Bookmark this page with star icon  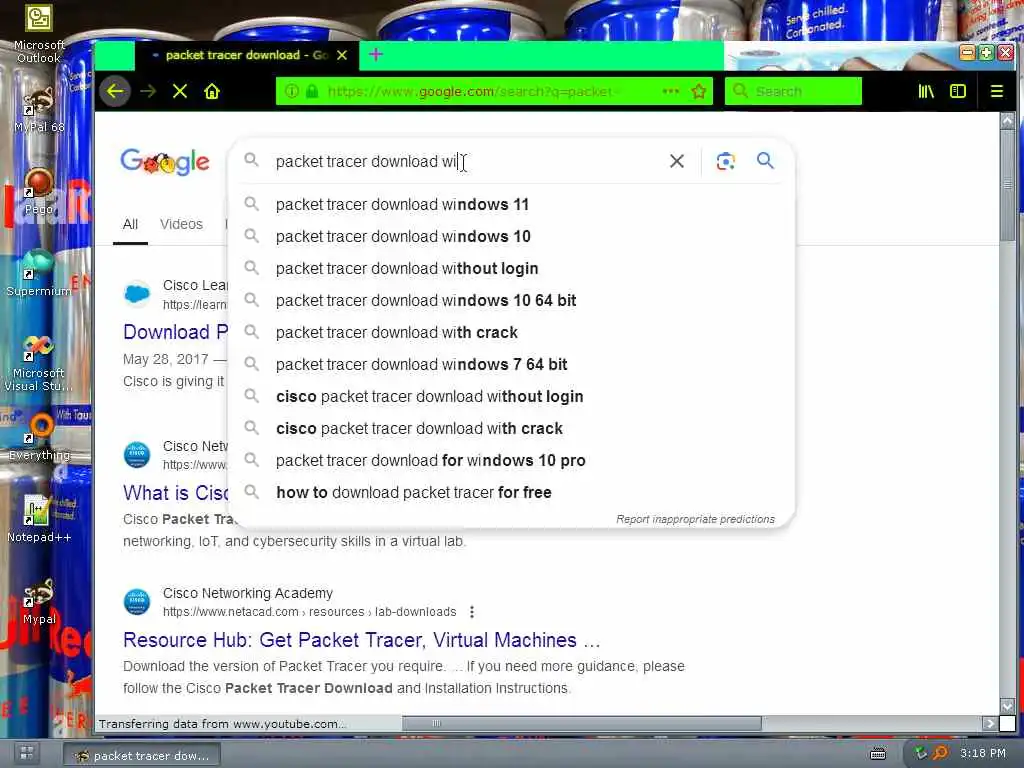tap(699, 91)
